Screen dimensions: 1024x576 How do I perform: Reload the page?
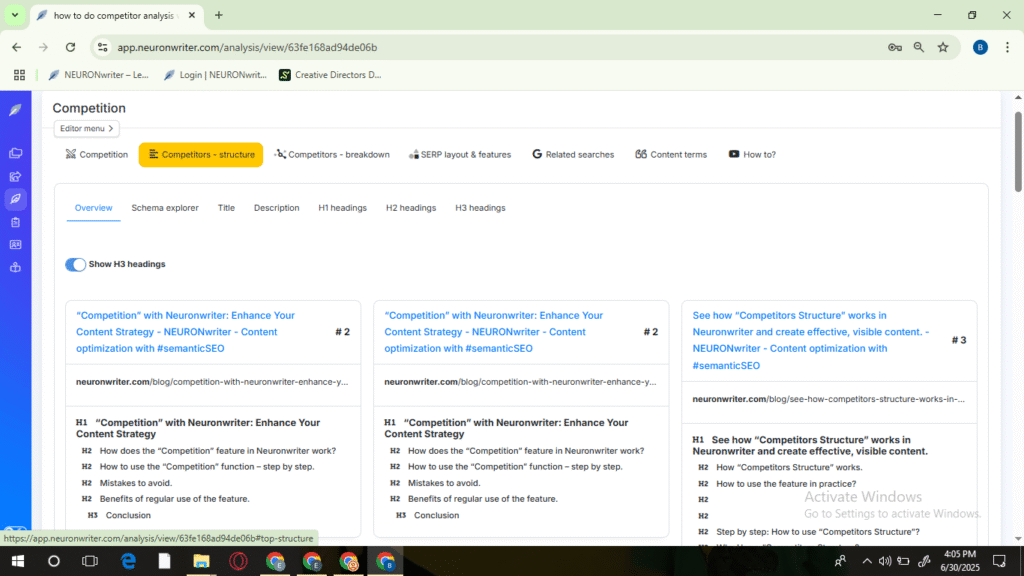[x=71, y=47]
